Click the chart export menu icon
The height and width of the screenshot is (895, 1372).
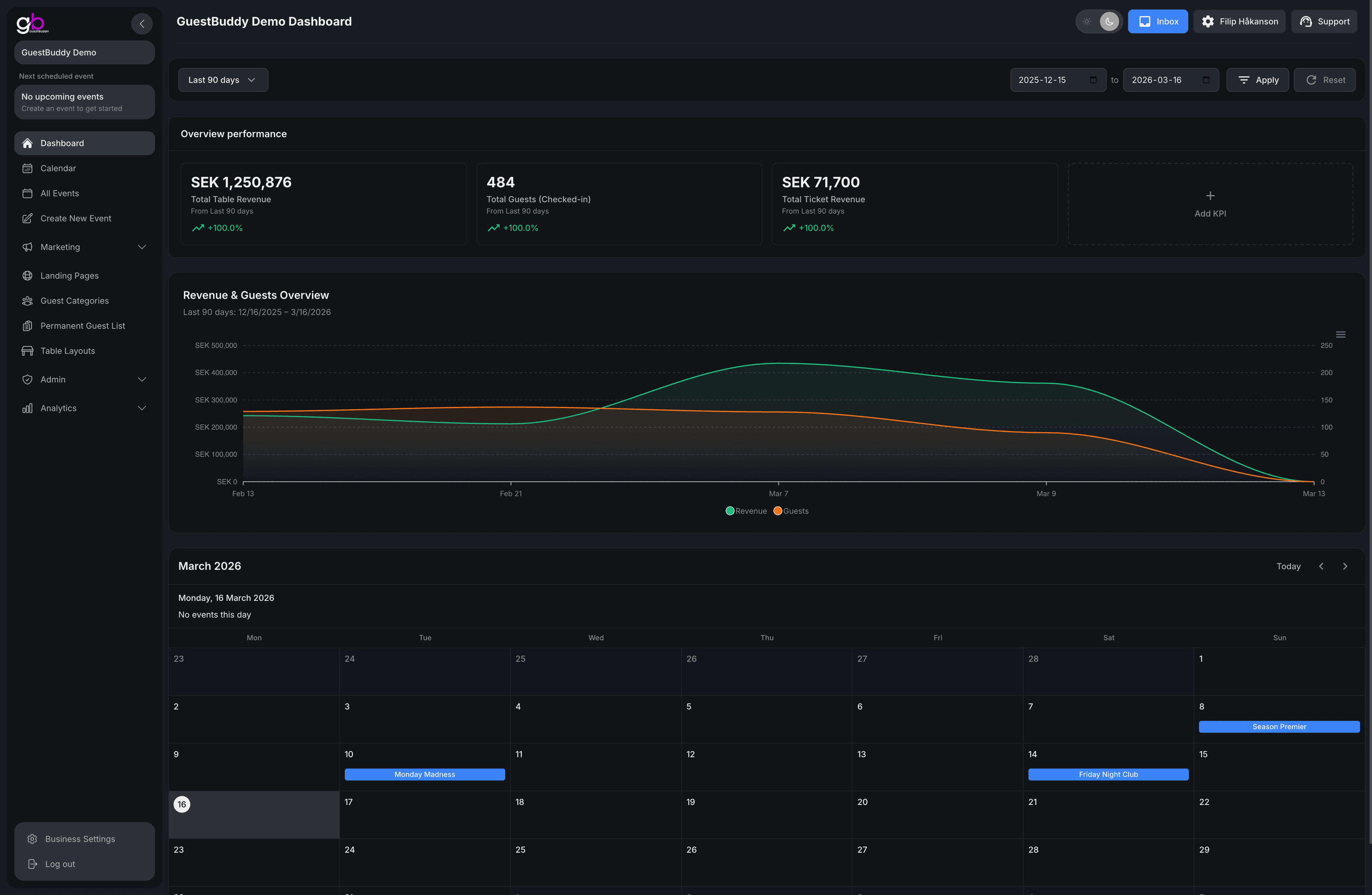click(x=1340, y=334)
